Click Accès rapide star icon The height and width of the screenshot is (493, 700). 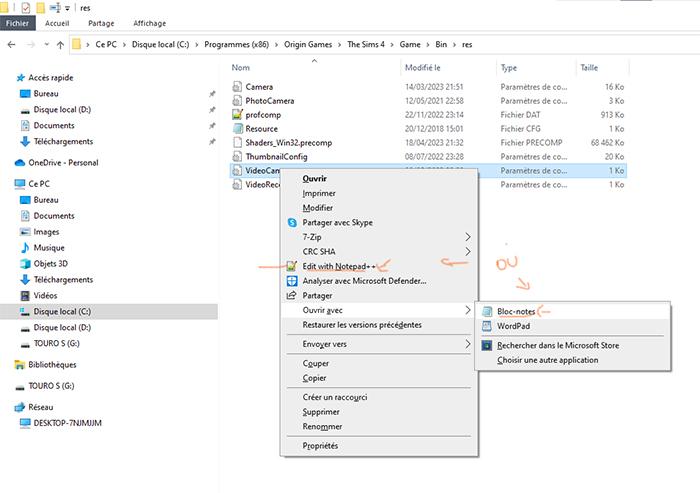[x=20, y=78]
